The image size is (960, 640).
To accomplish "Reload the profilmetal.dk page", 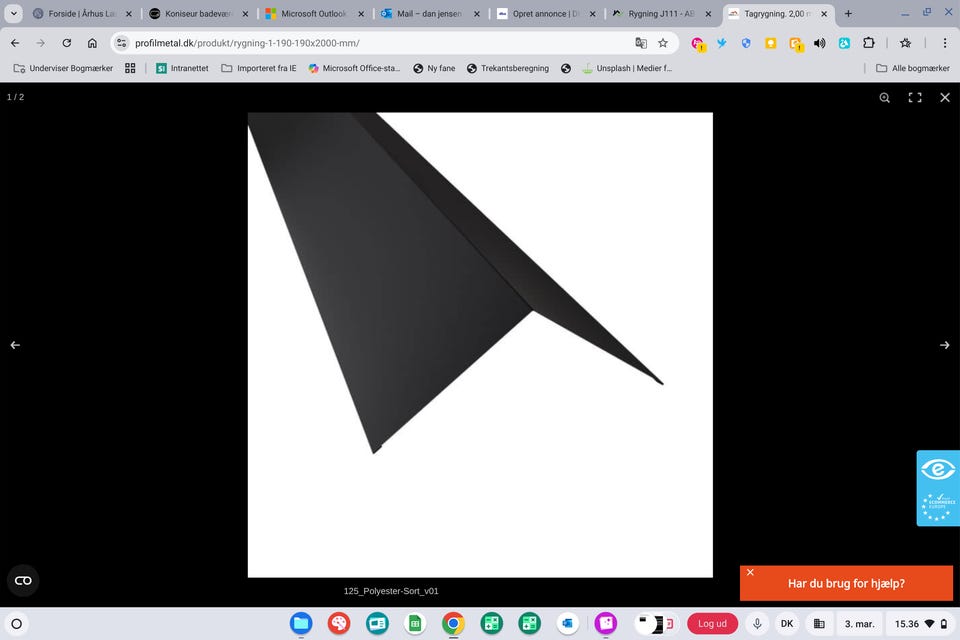I will (x=67, y=43).
